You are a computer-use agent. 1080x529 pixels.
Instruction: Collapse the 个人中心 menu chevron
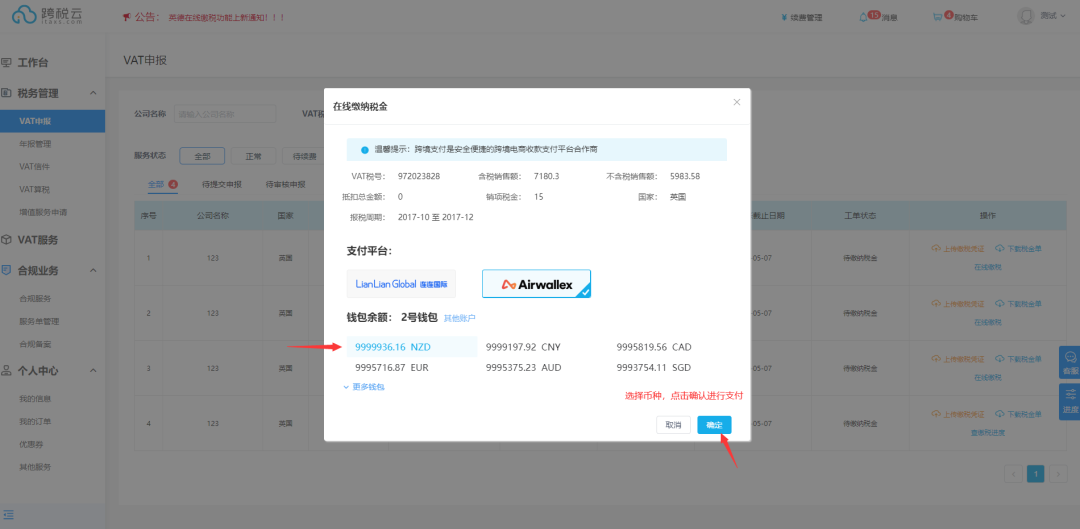[x=93, y=371]
